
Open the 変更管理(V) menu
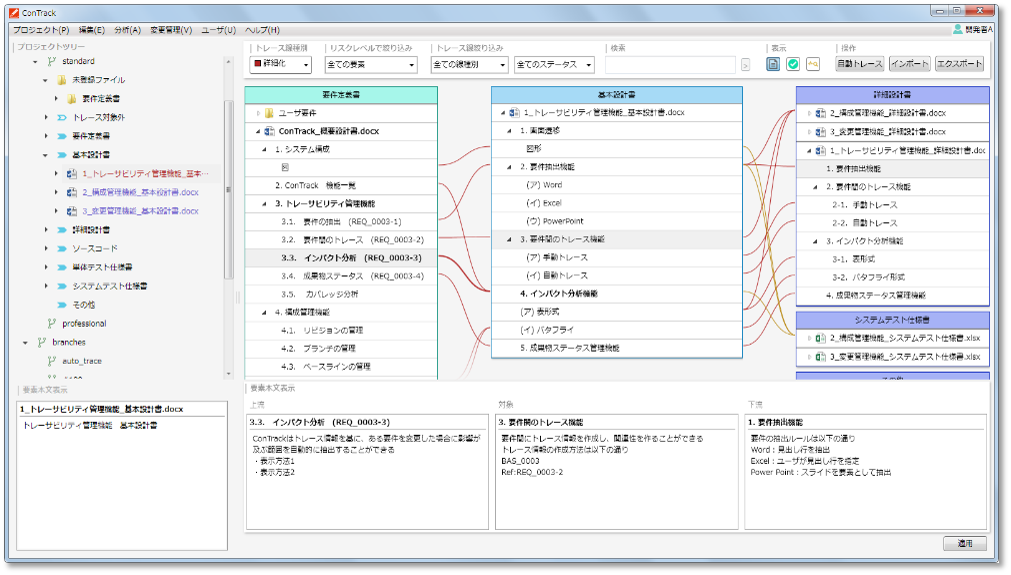[x=171, y=30]
